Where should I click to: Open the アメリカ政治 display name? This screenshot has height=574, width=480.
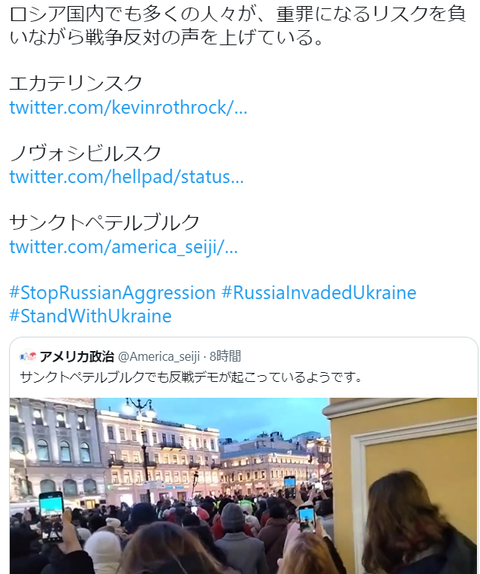pos(77,356)
